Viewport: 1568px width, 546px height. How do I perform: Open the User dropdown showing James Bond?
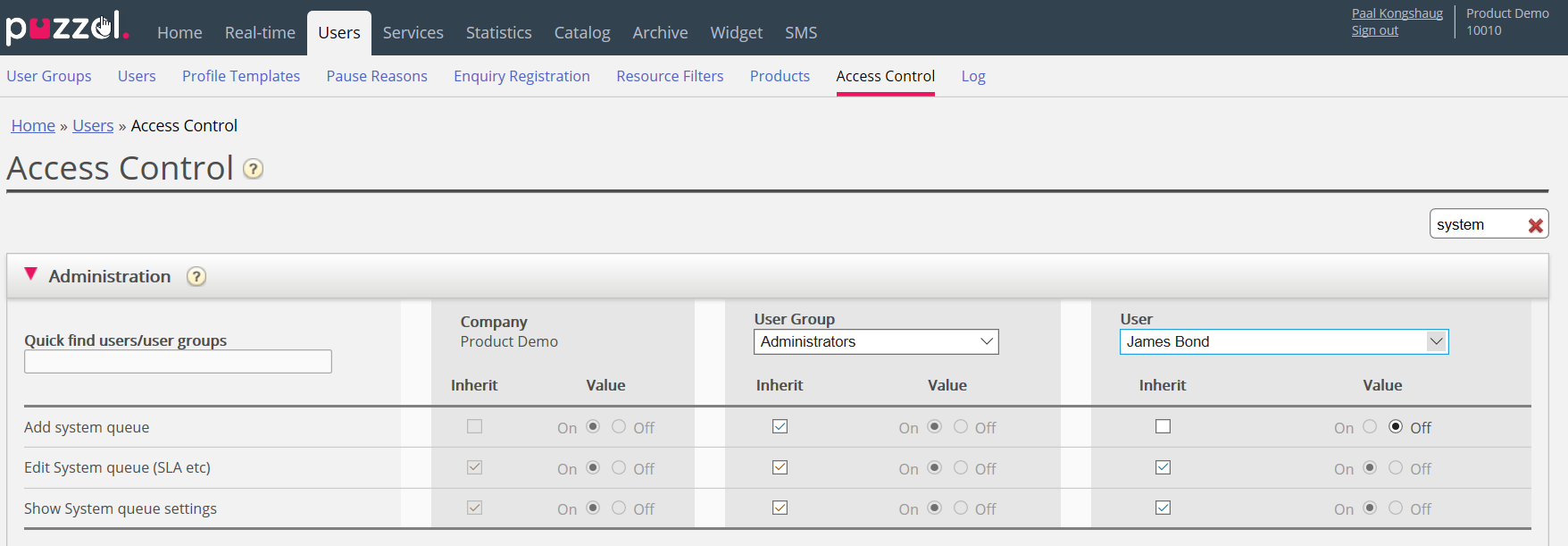point(1283,342)
